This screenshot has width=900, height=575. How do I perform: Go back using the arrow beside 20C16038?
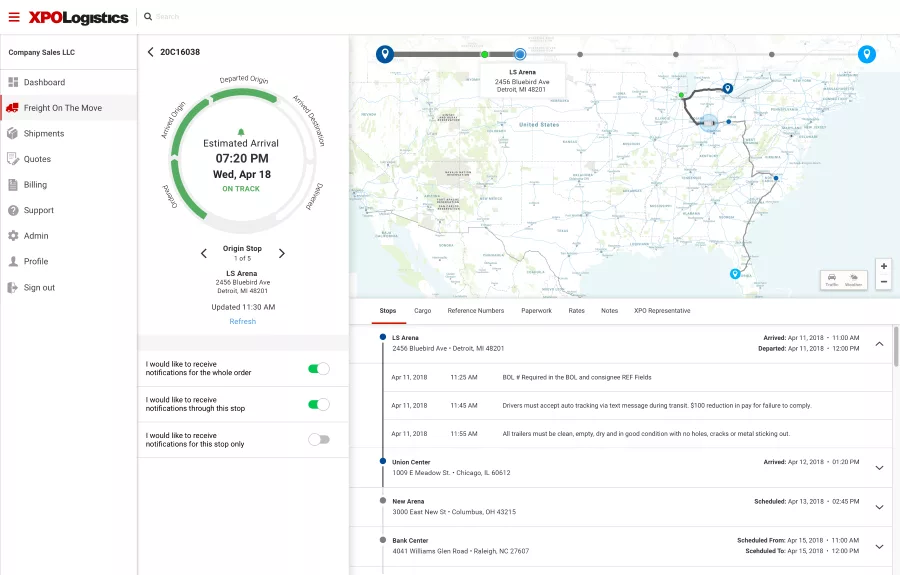tap(150, 52)
